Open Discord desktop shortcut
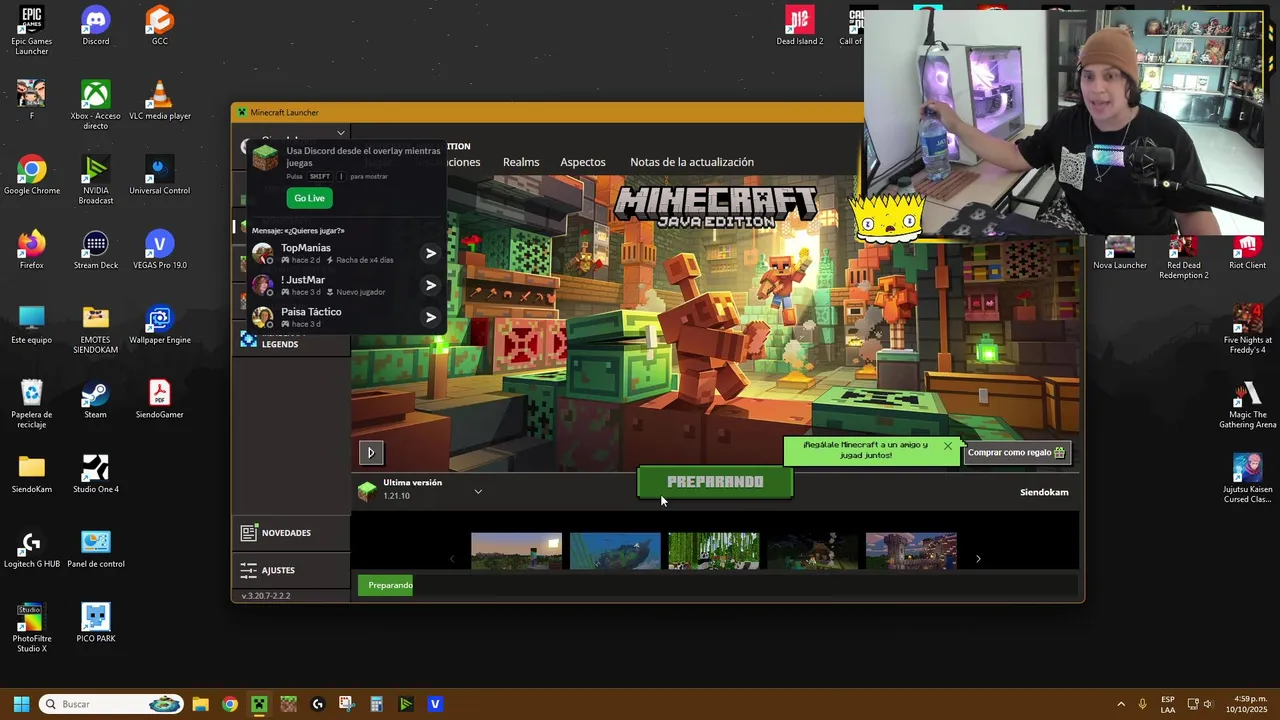Screen dimensions: 1280x720 pos(95,26)
